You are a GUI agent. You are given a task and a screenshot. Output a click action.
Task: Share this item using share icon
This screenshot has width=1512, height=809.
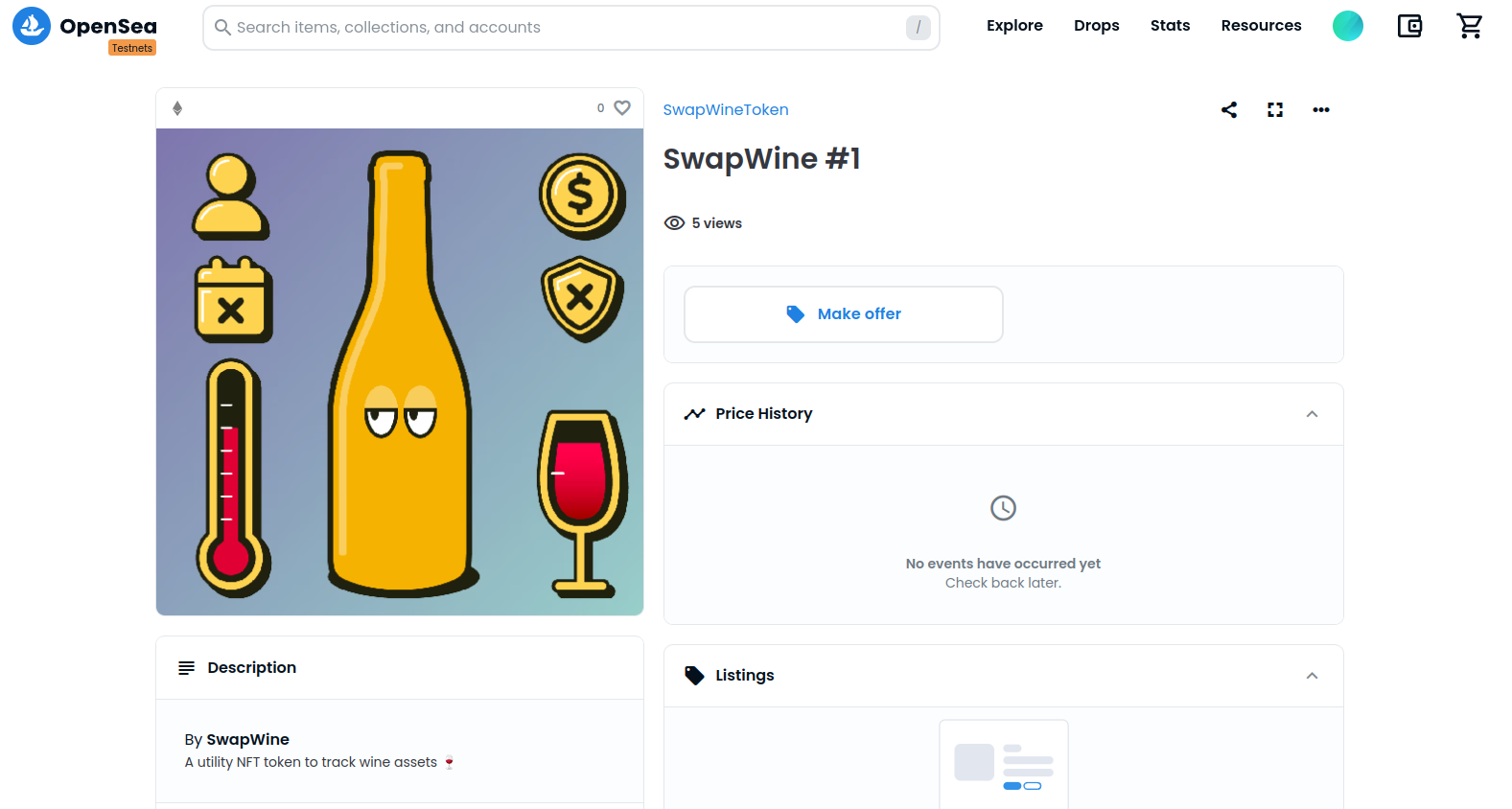1229,109
